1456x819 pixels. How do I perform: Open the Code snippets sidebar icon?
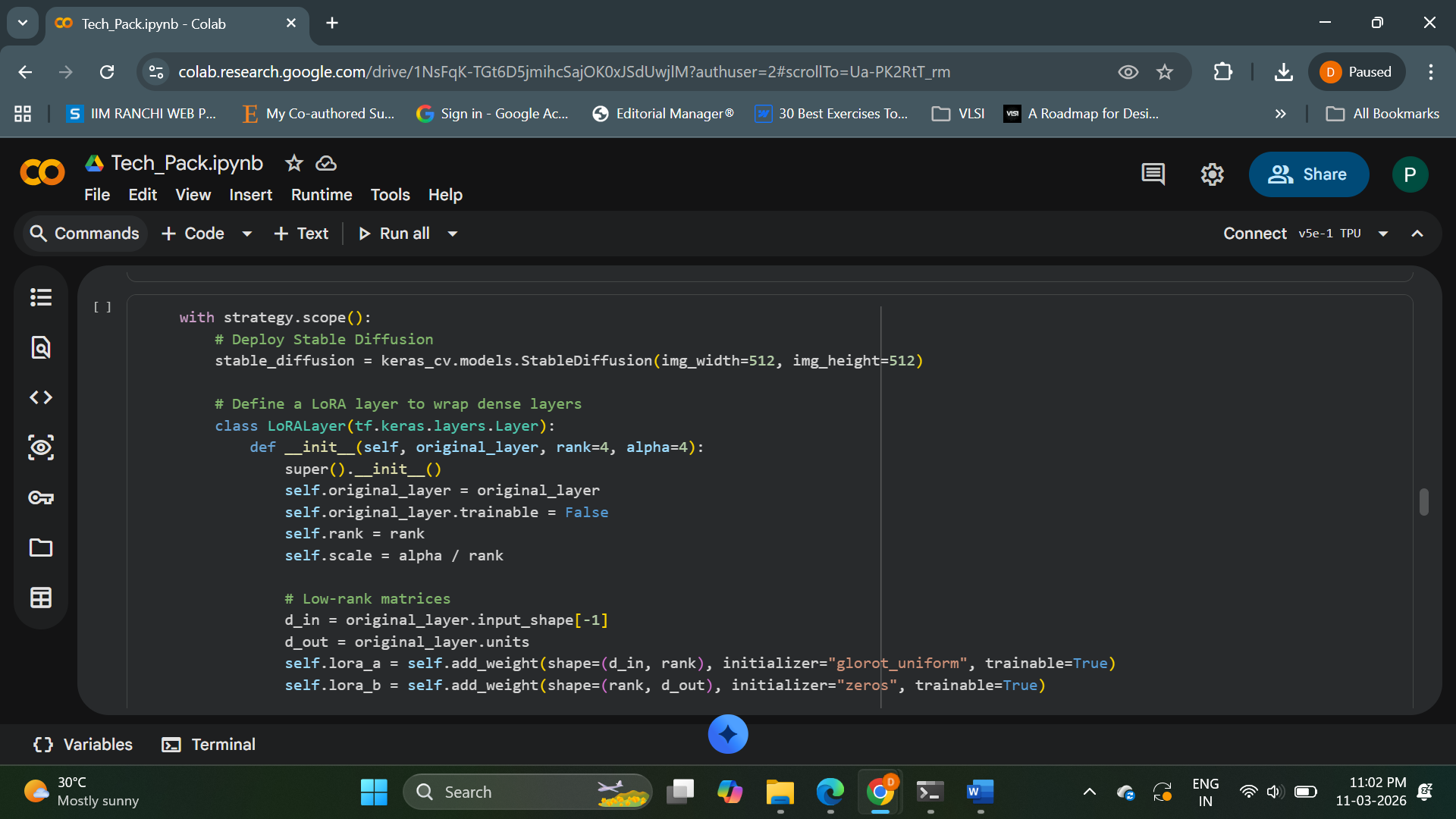[x=41, y=397]
